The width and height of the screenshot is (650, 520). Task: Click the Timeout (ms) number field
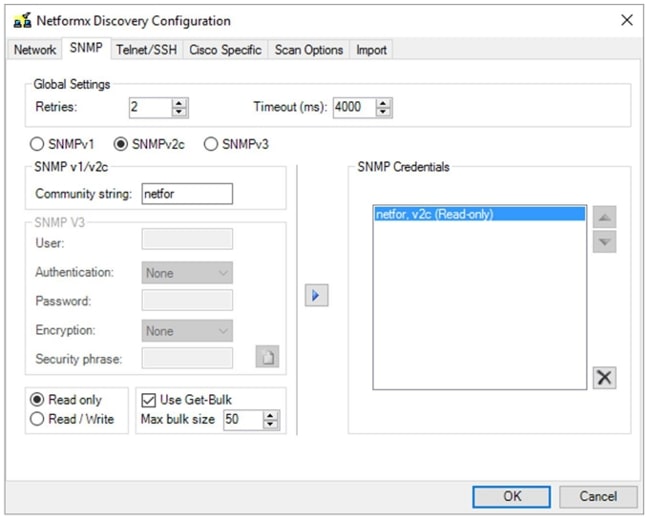tap(355, 108)
